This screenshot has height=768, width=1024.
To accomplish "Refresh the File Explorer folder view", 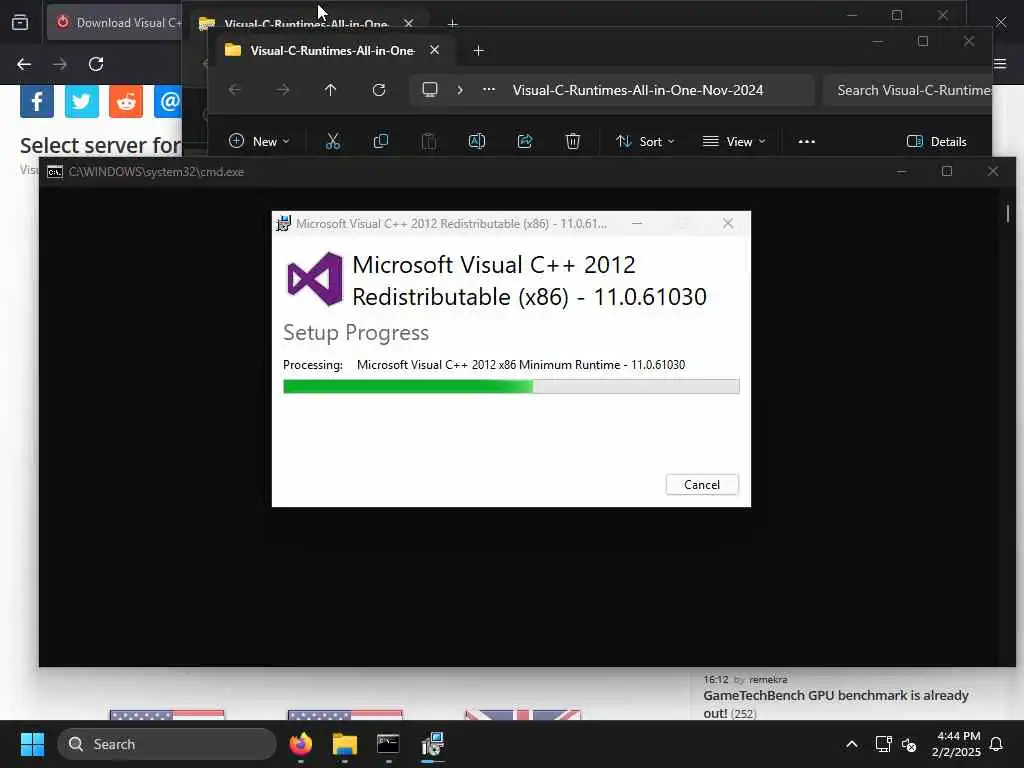I will click(x=379, y=90).
